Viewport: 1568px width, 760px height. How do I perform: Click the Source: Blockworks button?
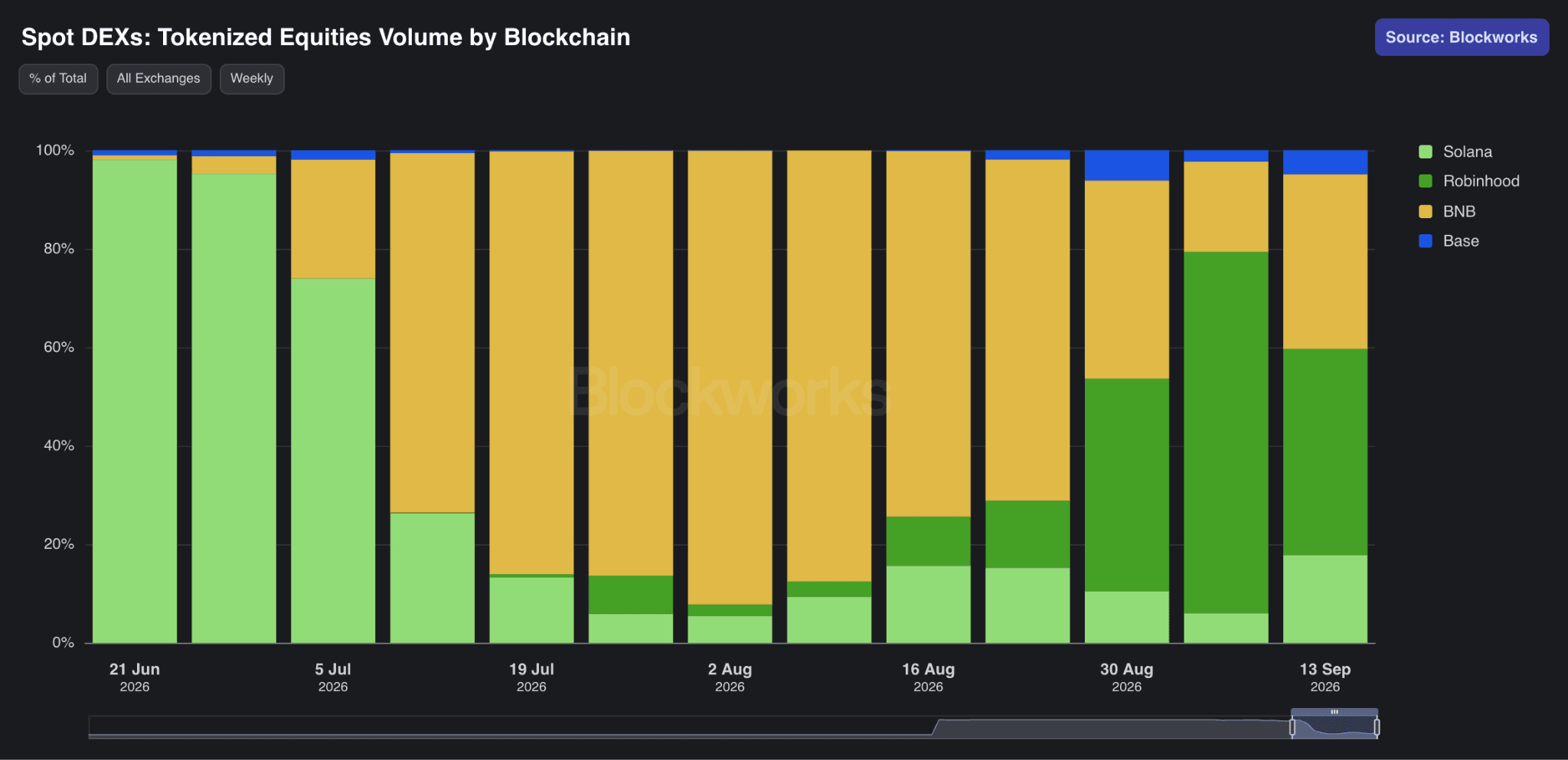(x=1462, y=38)
